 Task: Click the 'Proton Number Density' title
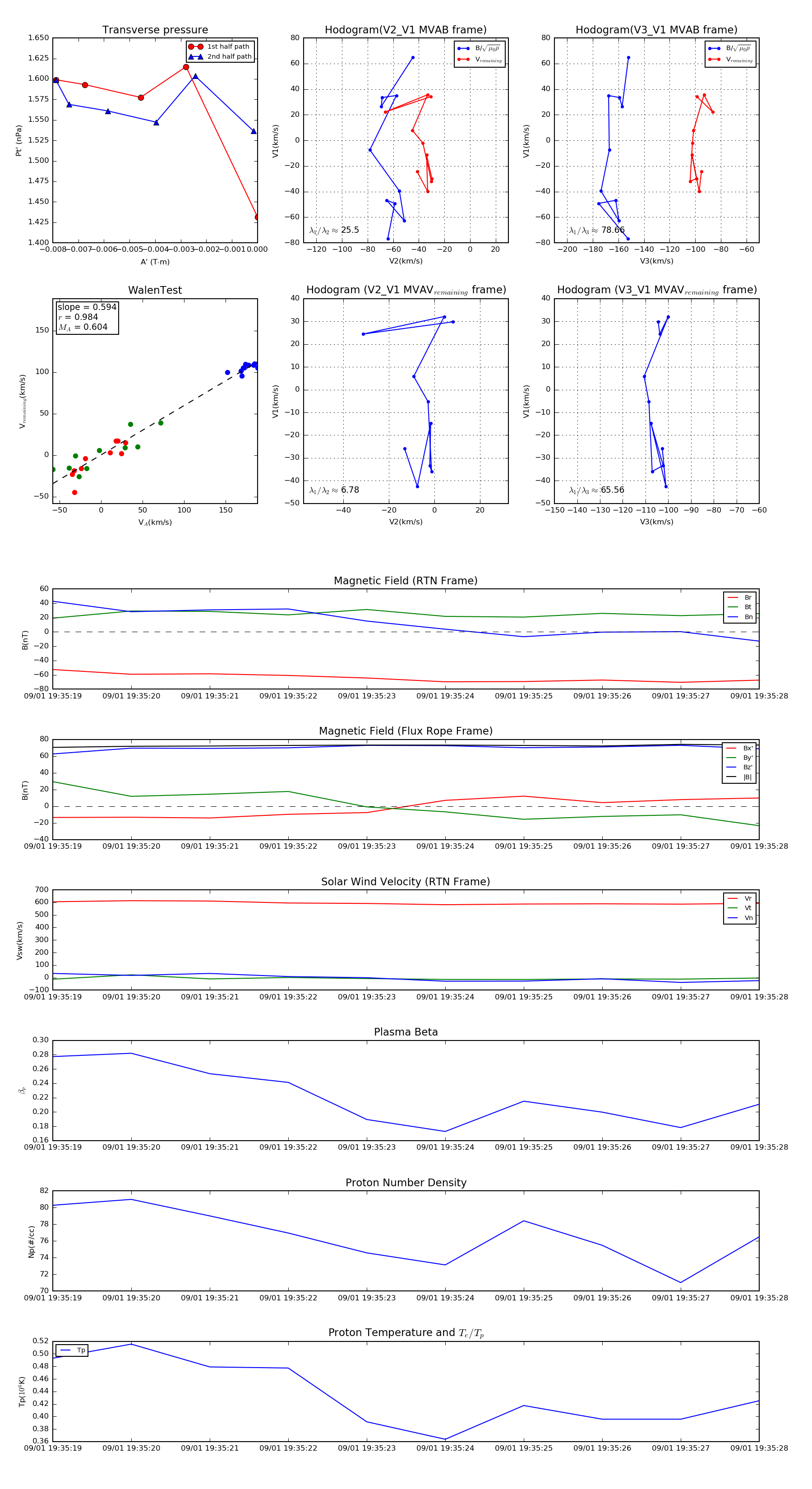pyautogui.click(x=406, y=1183)
